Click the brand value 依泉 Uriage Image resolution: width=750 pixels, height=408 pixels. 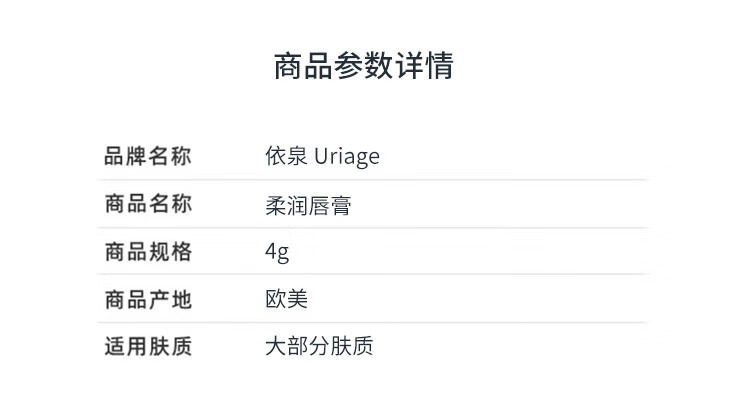[322, 156]
